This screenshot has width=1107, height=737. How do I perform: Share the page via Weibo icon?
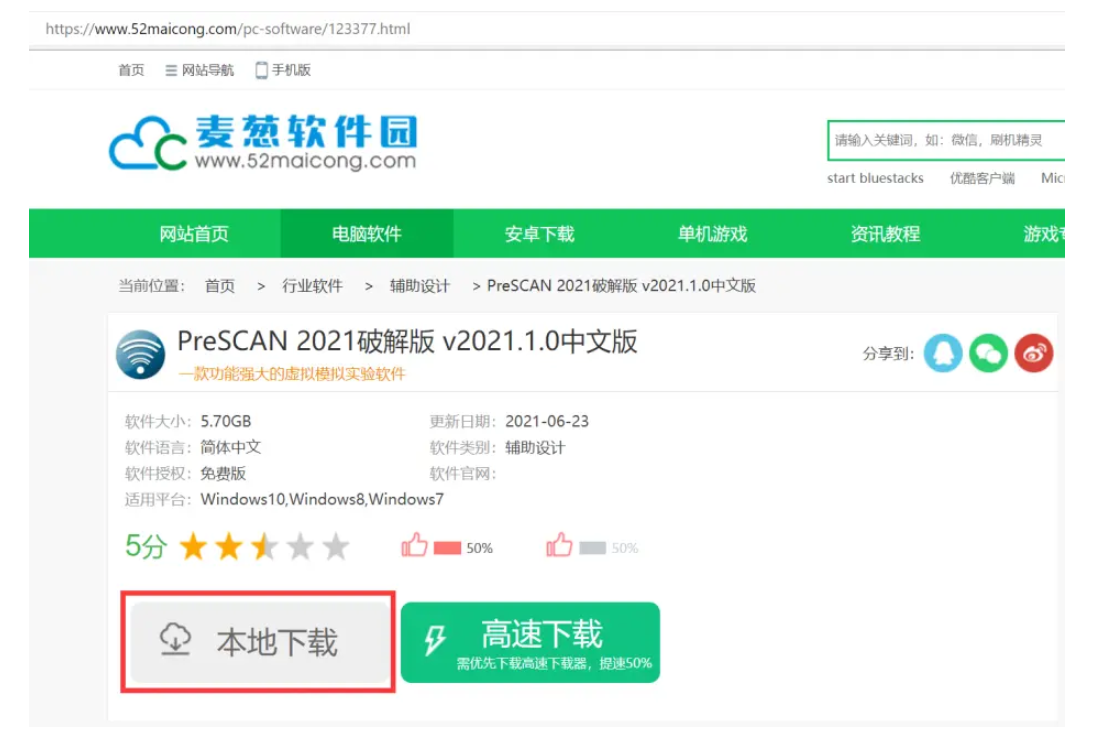(1033, 354)
